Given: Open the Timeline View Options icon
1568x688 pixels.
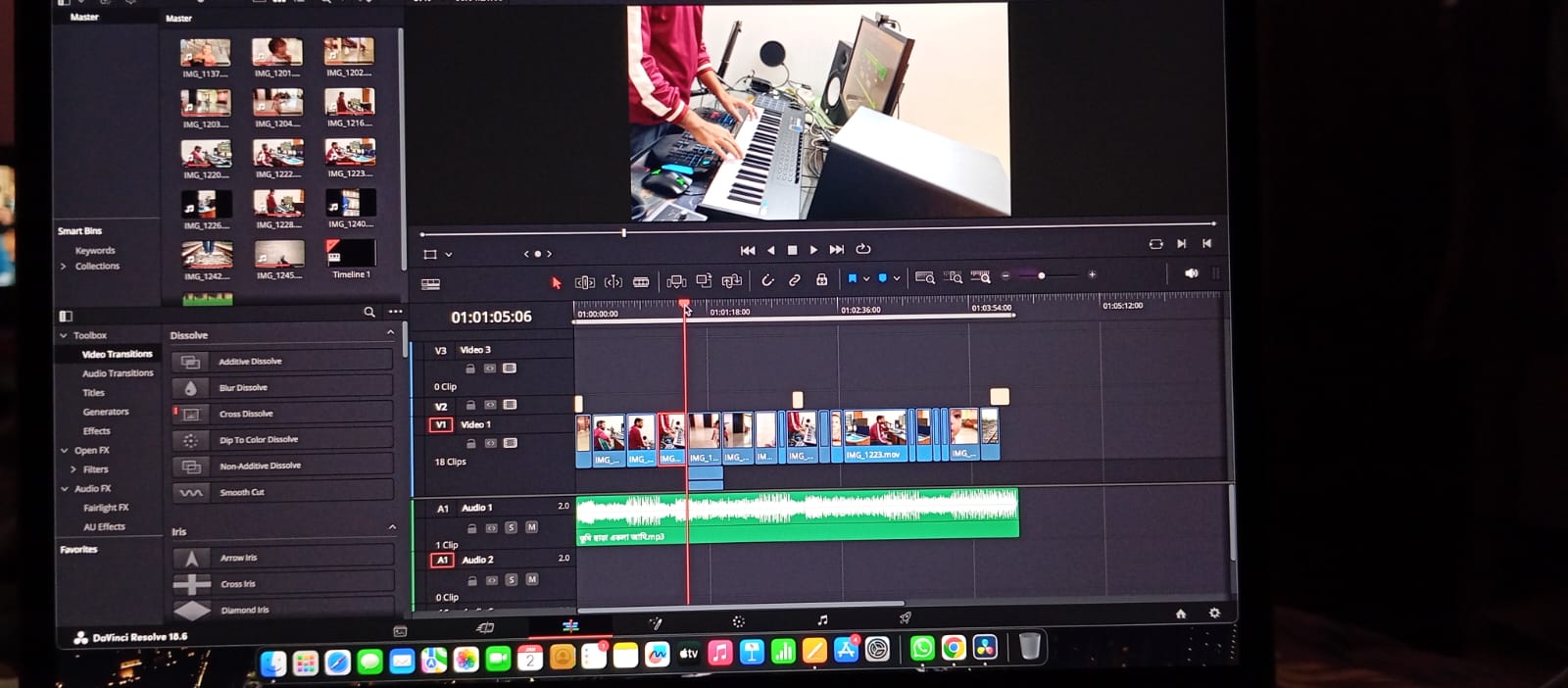Looking at the screenshot, I should point(430,284).
